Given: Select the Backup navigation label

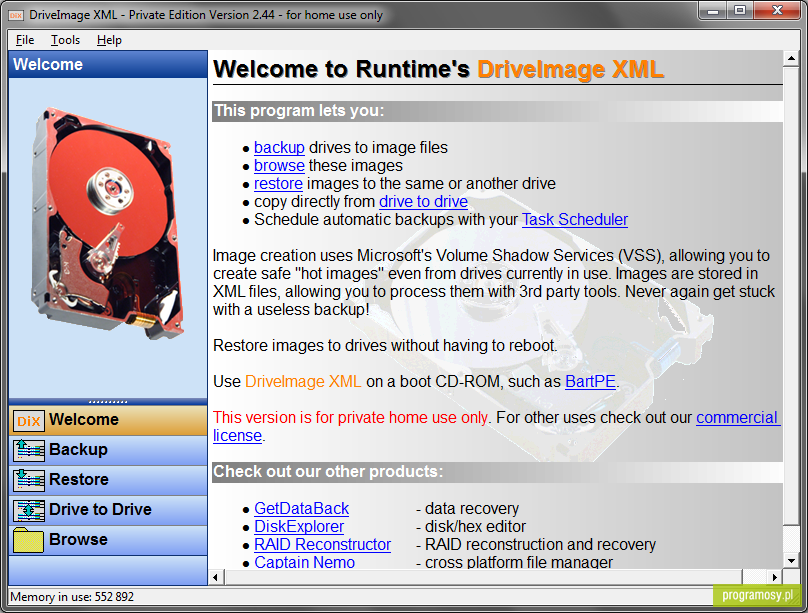Looking at the screenshot, I should [78, 449].
